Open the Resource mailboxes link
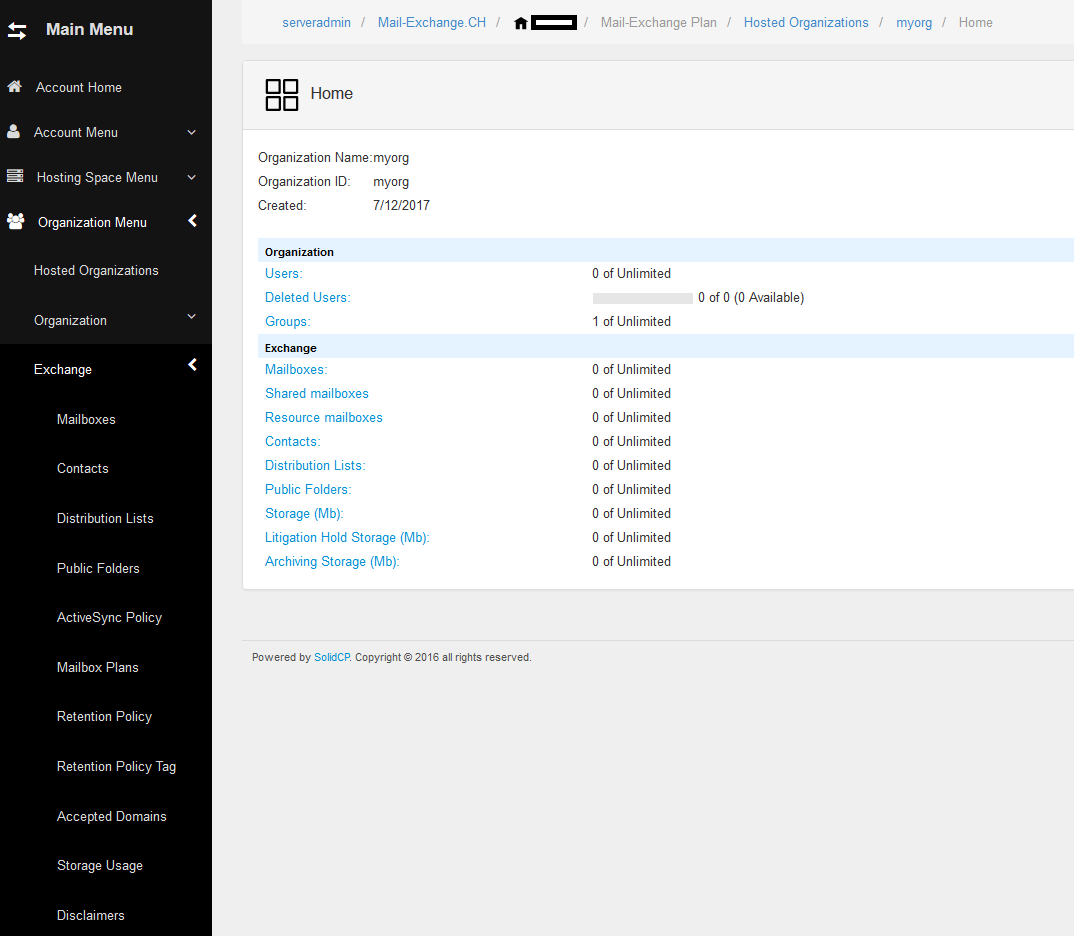Image resolution: width=1074 pixels, height=936 pixels. [x=324, y=417]
